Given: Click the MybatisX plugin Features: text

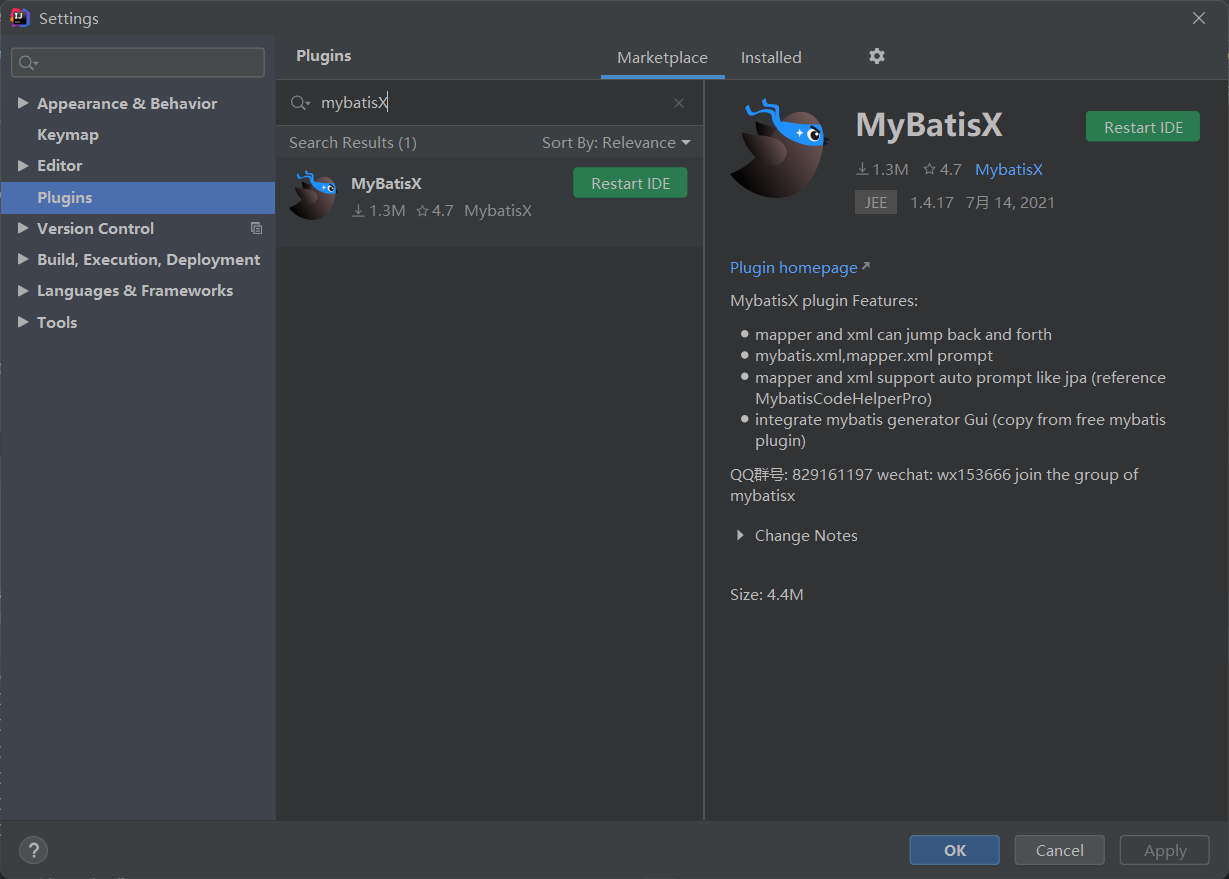Looking at the screenshot, I should (824, 301).
